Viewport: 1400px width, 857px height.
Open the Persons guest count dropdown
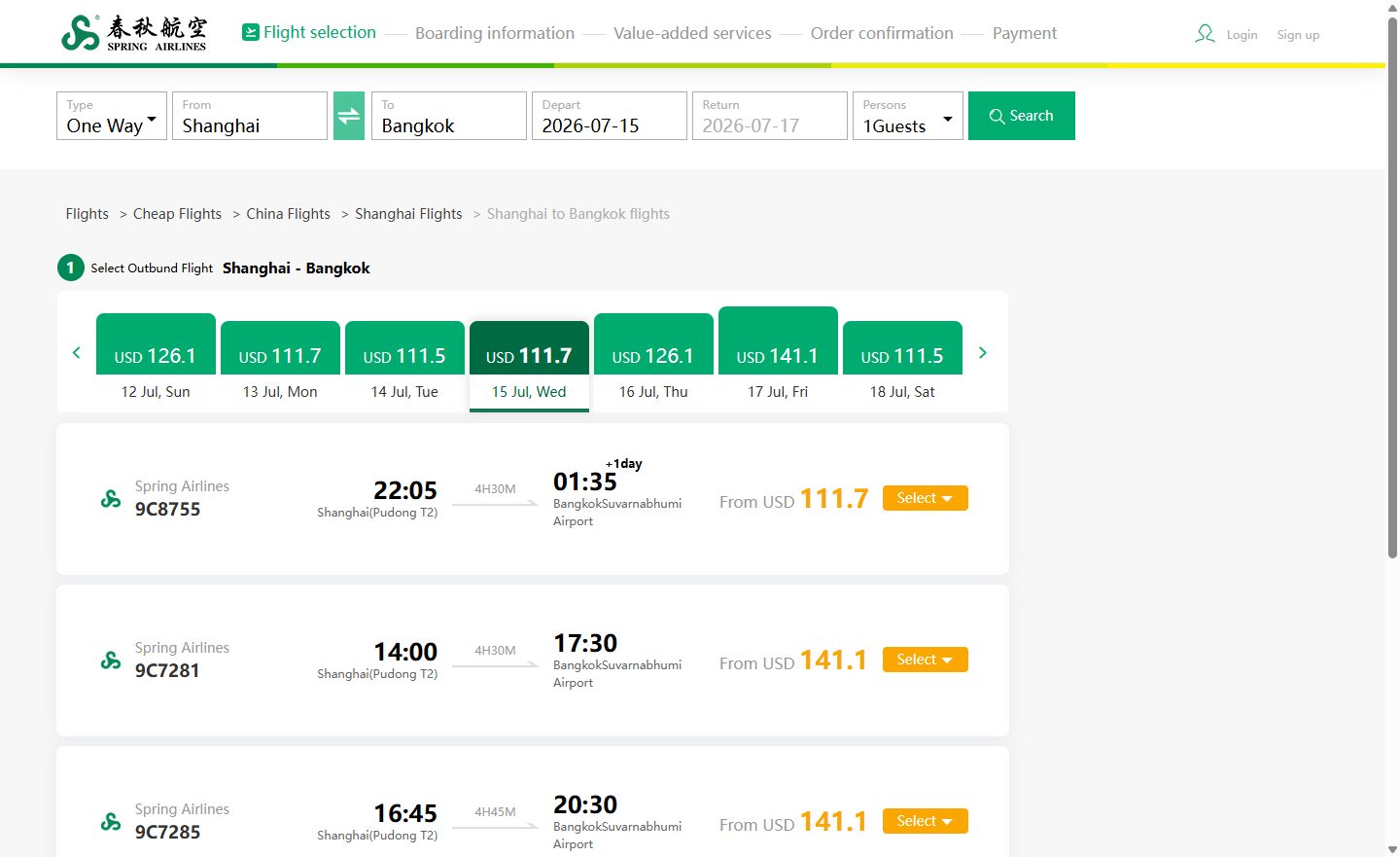pyautogui.click(x=907, y=116)
